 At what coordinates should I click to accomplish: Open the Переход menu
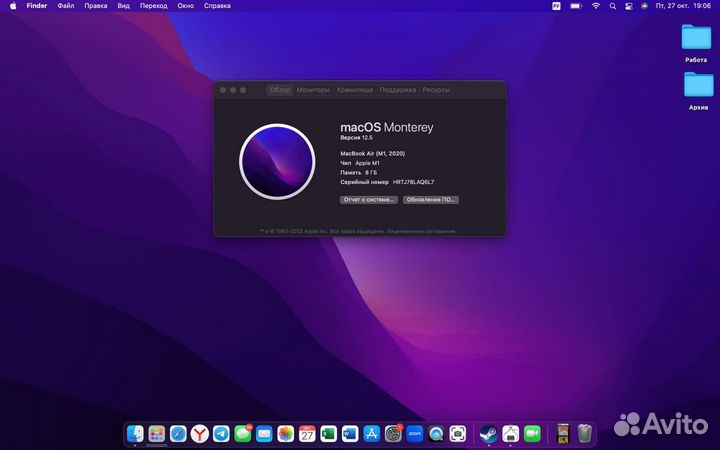(153, 6)
